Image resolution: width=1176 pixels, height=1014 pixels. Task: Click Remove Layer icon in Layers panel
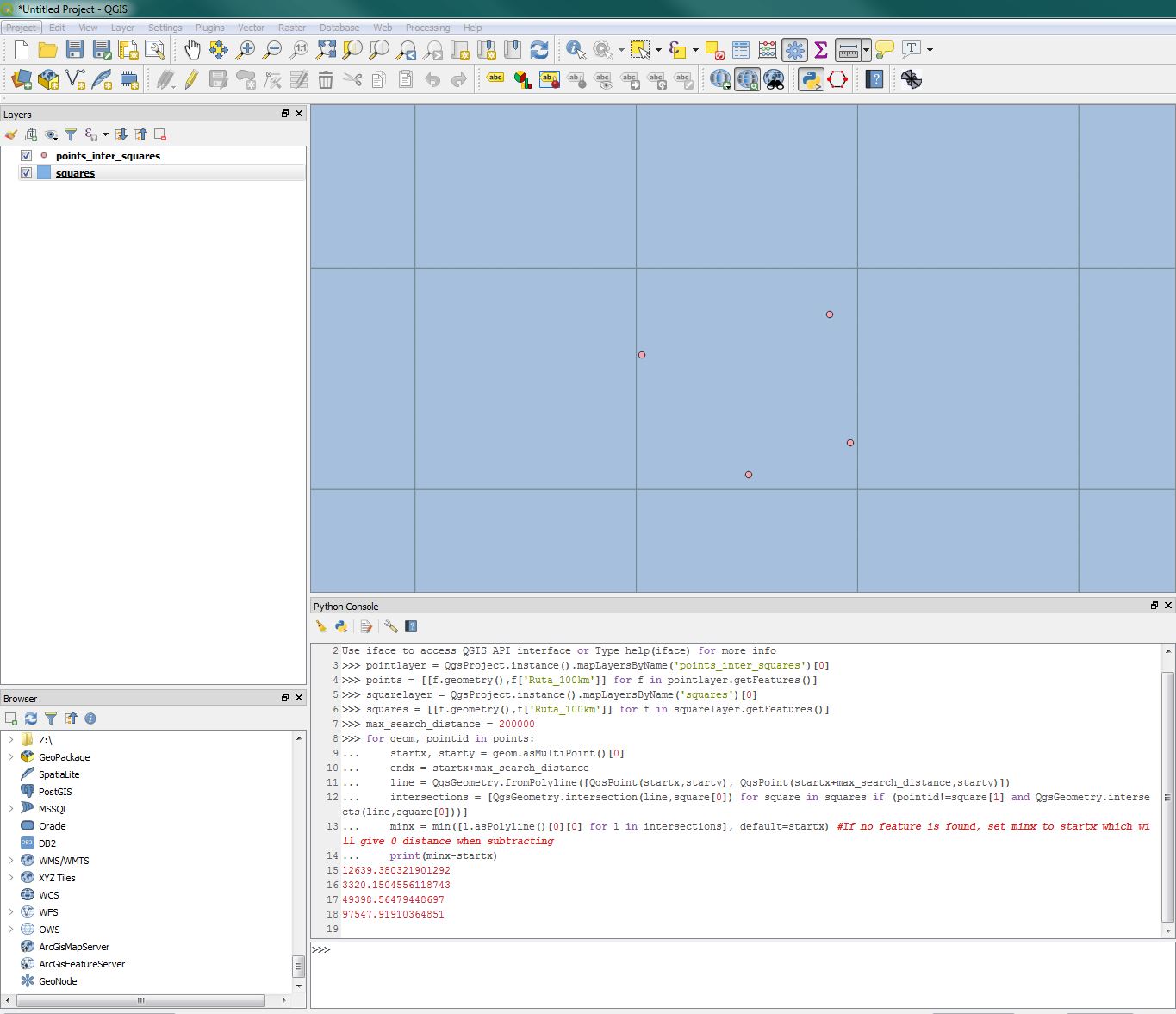tap(160, 134)
